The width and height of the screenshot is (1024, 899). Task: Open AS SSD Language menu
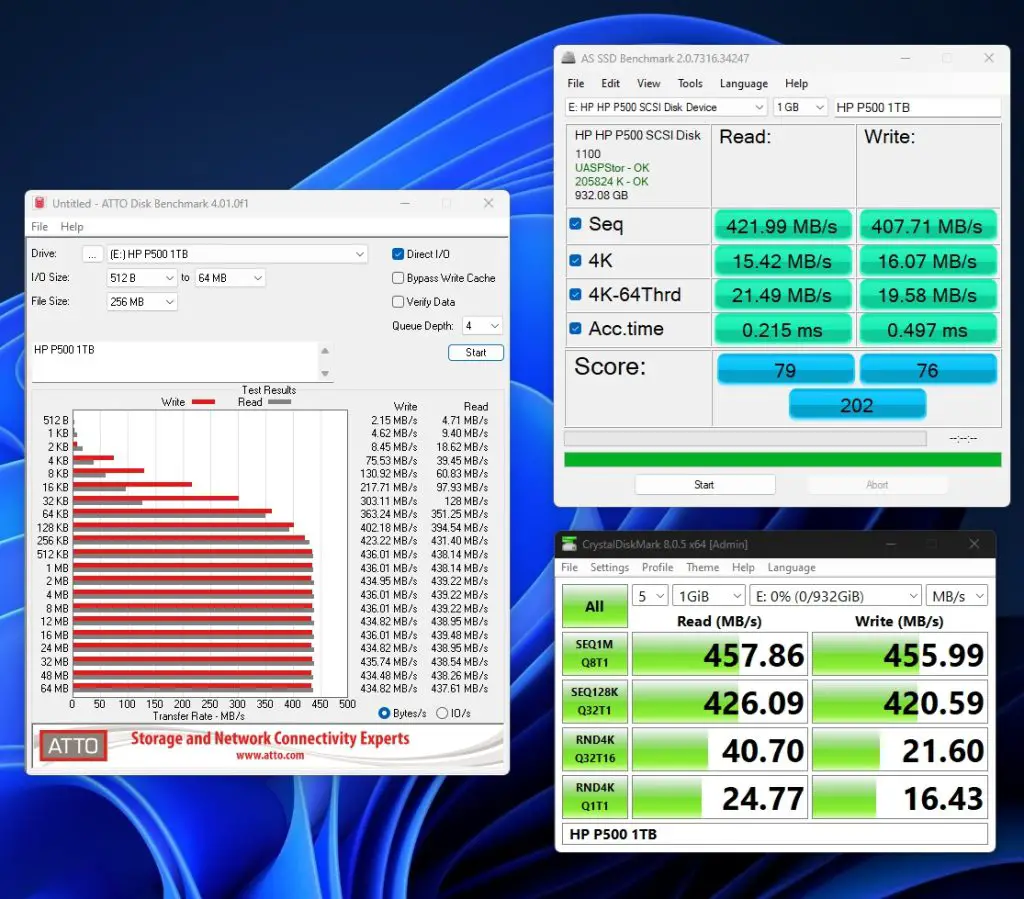point(743,84)
